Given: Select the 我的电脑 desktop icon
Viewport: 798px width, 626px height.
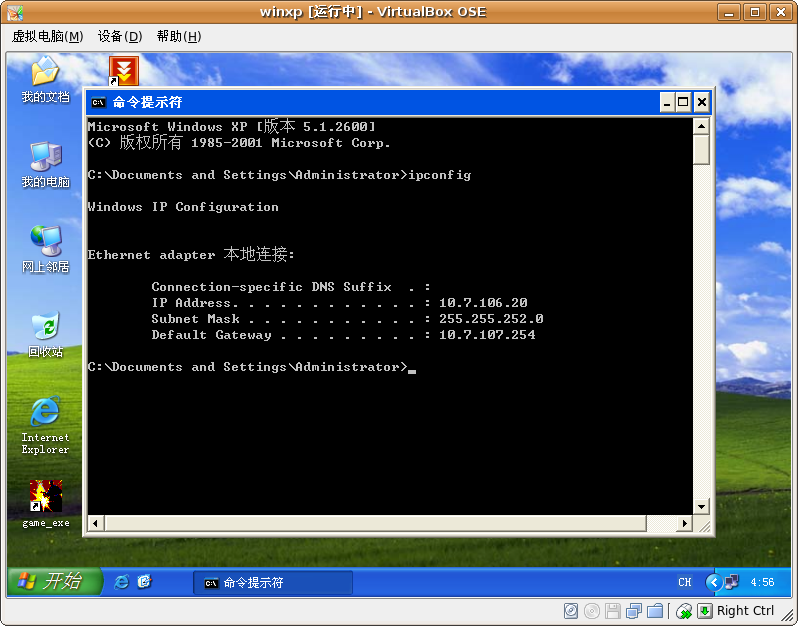Looking at the screenshot, I should tap(45, 165).
